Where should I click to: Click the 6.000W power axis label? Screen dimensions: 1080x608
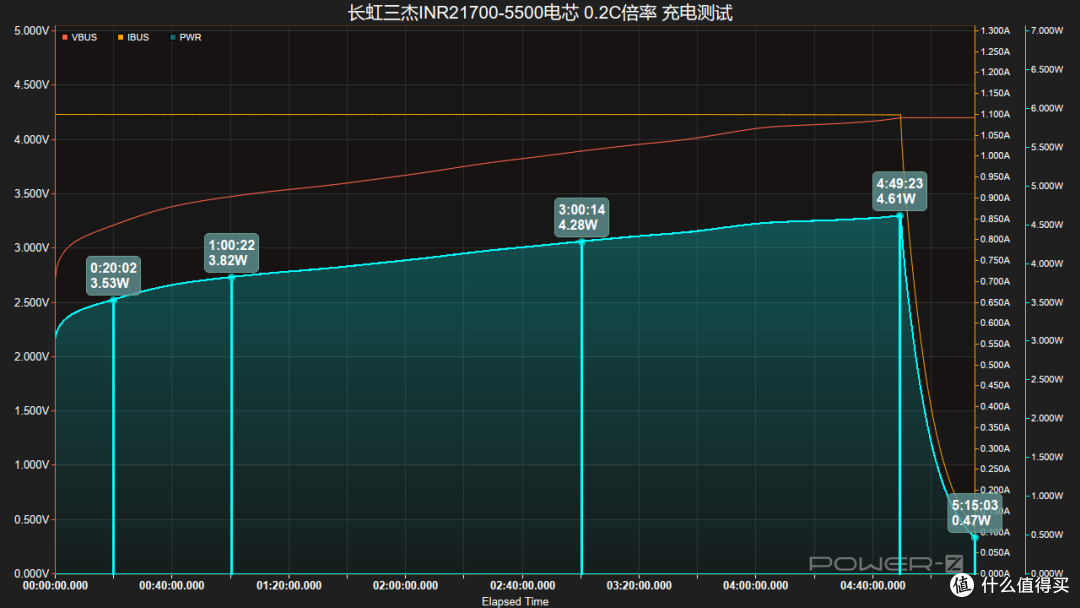[1047, 108]
